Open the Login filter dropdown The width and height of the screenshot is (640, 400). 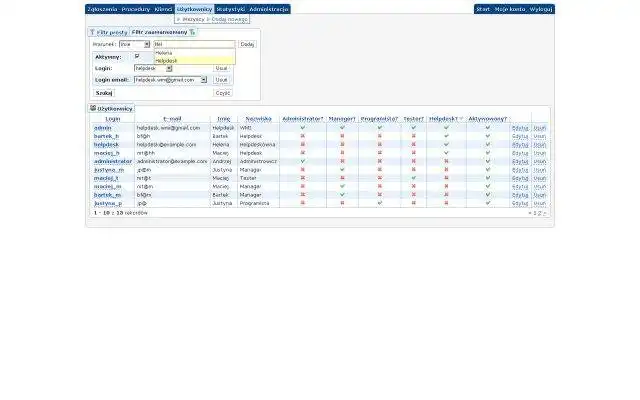pyautogui.click(x=153, y=68)
